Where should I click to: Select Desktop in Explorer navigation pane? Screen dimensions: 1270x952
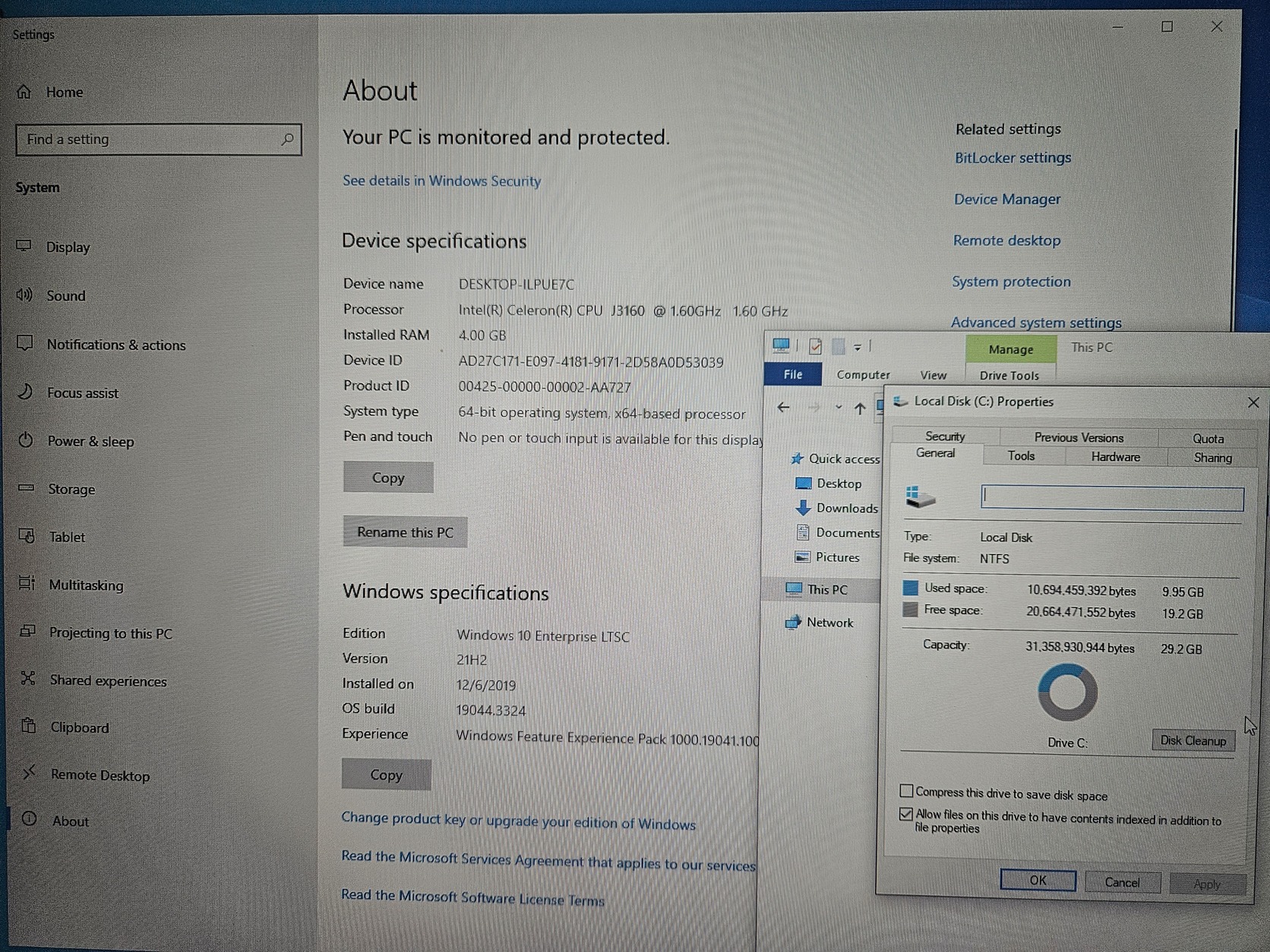tap(839, 484)
